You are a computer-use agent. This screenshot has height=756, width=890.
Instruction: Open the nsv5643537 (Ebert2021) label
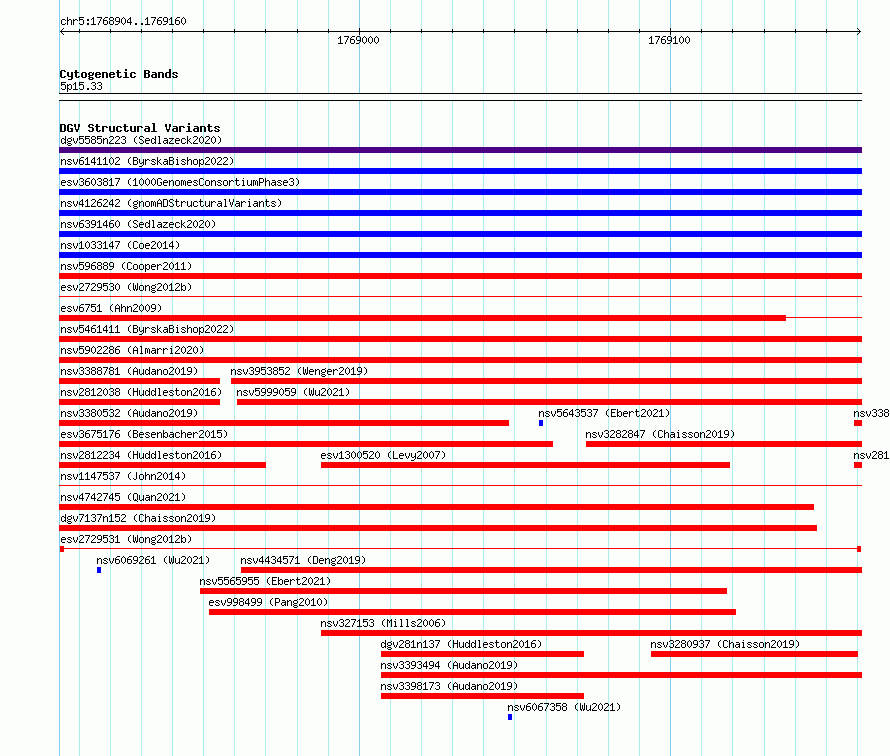click(x=604, y=413)
